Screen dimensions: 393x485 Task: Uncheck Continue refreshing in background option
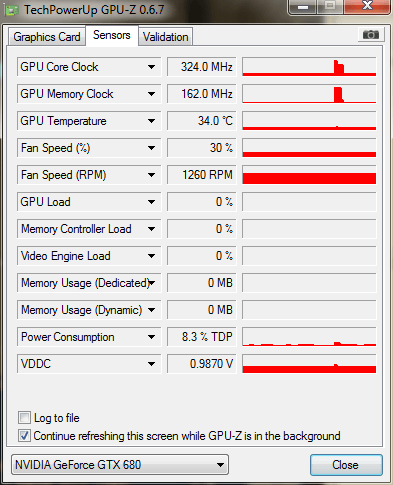pyautogui.click(x=24, y=436)
